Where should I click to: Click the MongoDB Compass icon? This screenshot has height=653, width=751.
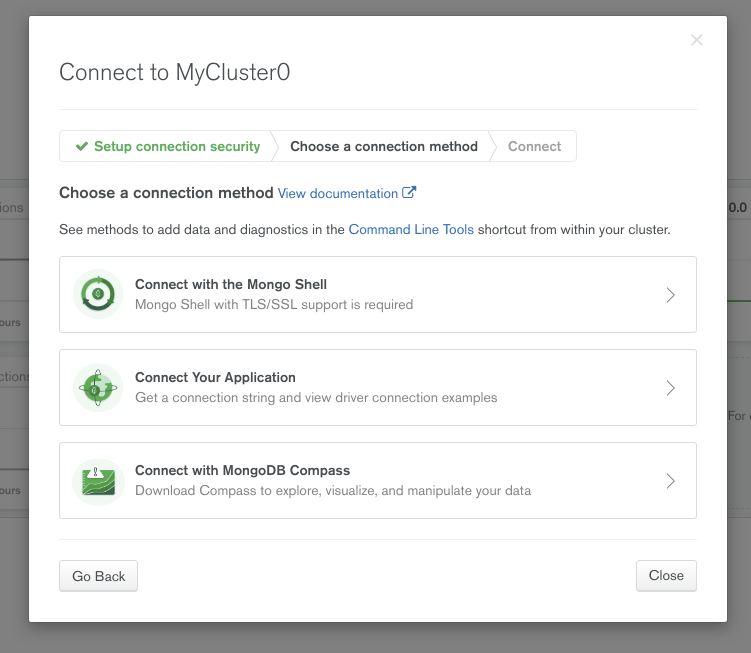(98, 480)
